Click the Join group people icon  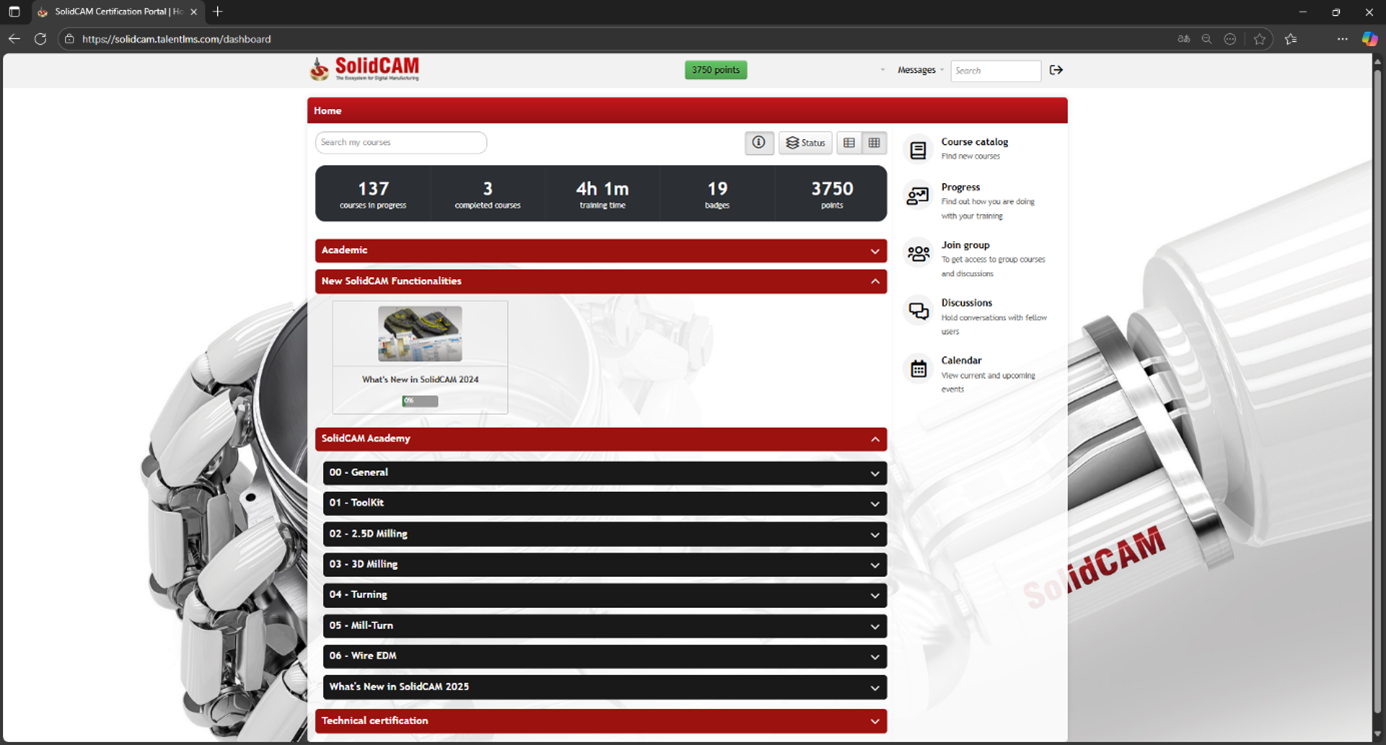pyautogui.click(x=918, y=253)
